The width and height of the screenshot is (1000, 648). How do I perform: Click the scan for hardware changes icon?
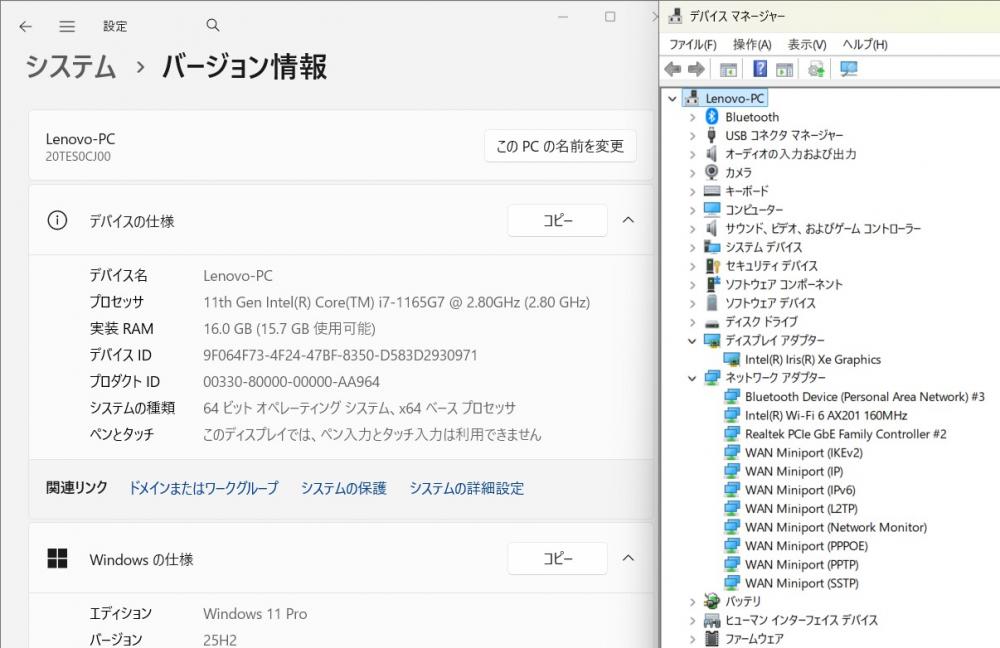[x=849, y=69]
